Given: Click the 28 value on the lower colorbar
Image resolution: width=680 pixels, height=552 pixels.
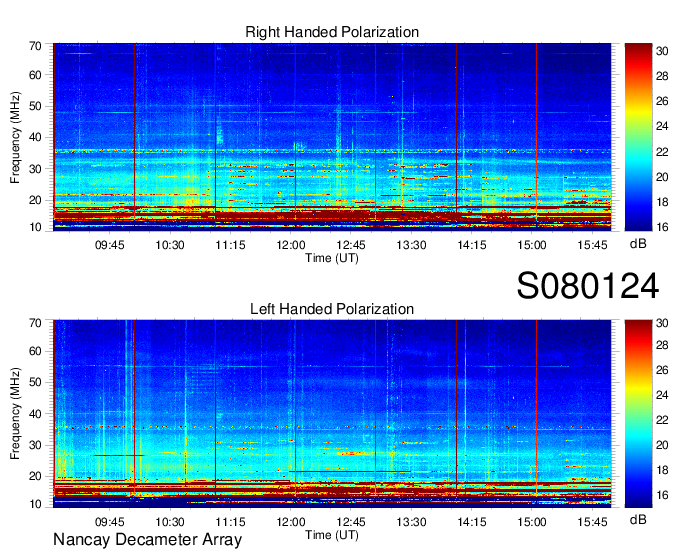Looking at the screenshot, I should (662, 345).
